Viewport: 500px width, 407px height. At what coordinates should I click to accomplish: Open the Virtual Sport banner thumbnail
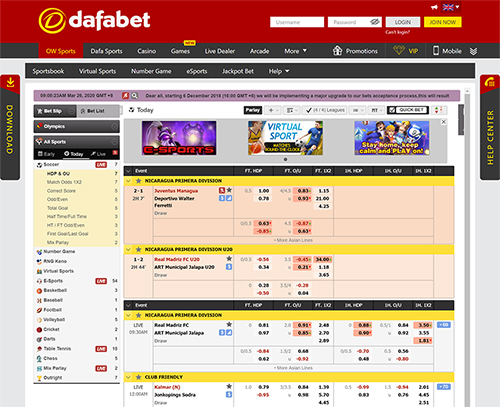pyautogui.click(x=285, y=138)
